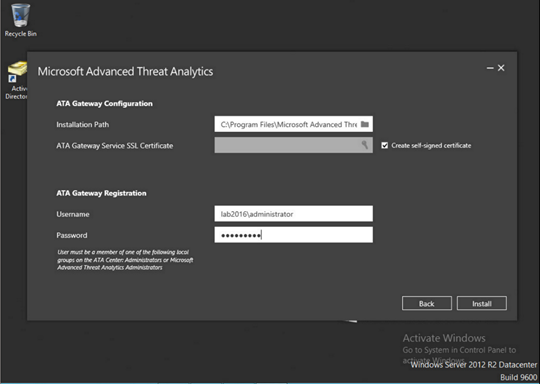Click the 'Windows Server 2012 R2 Datacenter' text
The height and width of the screenshot is (384, 540).
point(474,365)
